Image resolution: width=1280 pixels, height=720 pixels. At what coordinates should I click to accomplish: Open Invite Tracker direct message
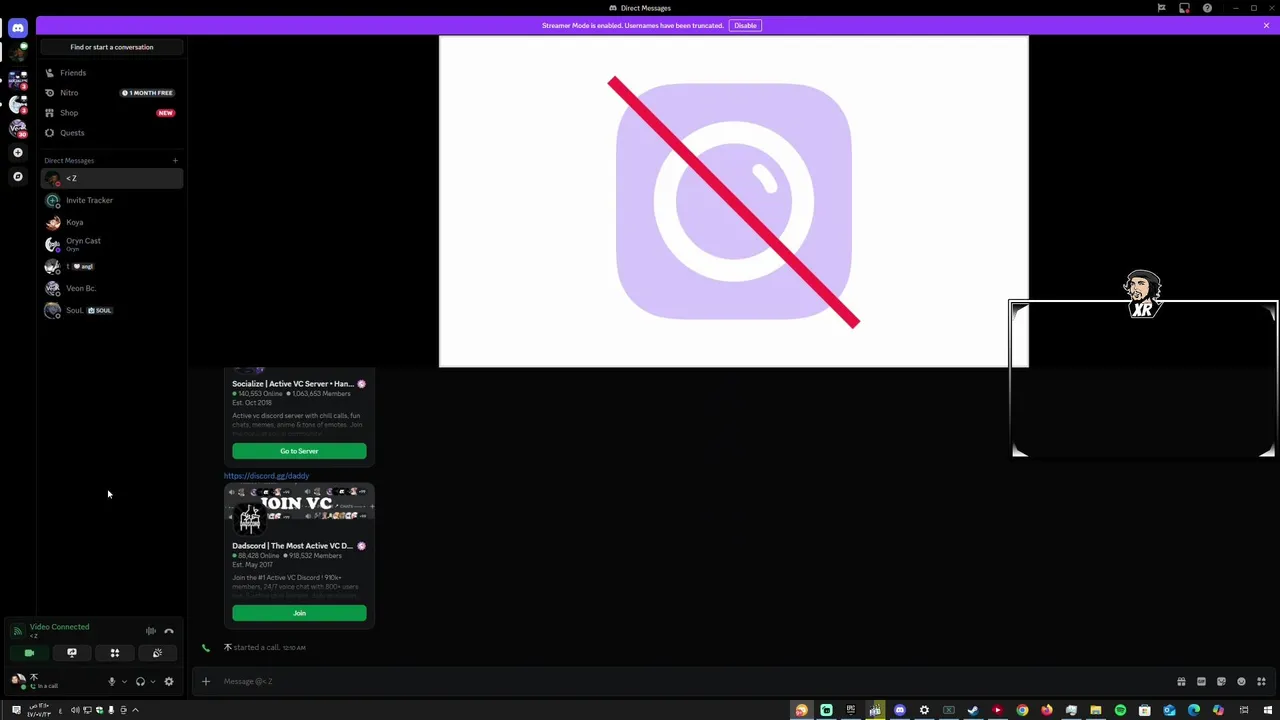112,200
